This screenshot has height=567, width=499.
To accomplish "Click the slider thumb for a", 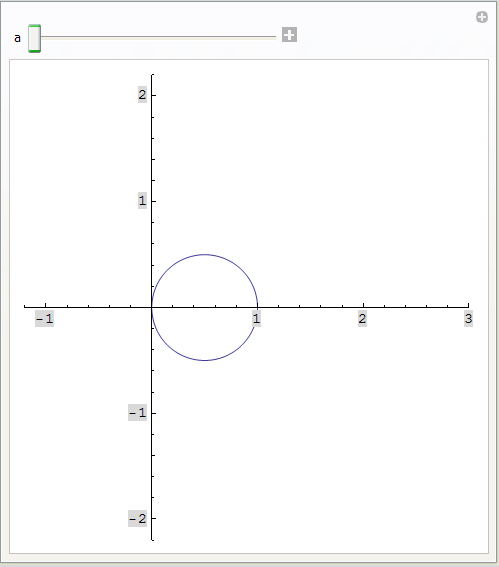I will 34,39.
